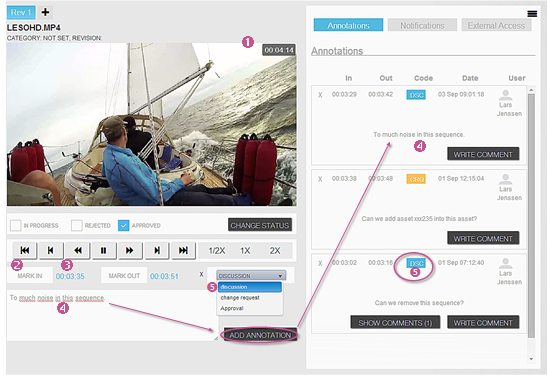Pause the video playback
The width and height of the screenshot is (548, 376).
[x=104, y=250]
